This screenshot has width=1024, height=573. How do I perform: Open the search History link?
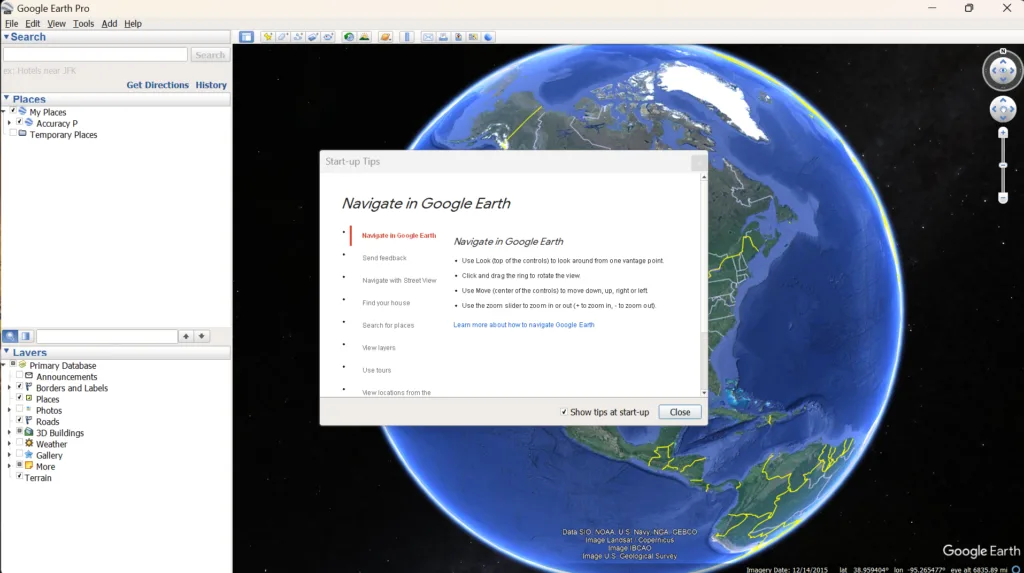click(211, 85)
